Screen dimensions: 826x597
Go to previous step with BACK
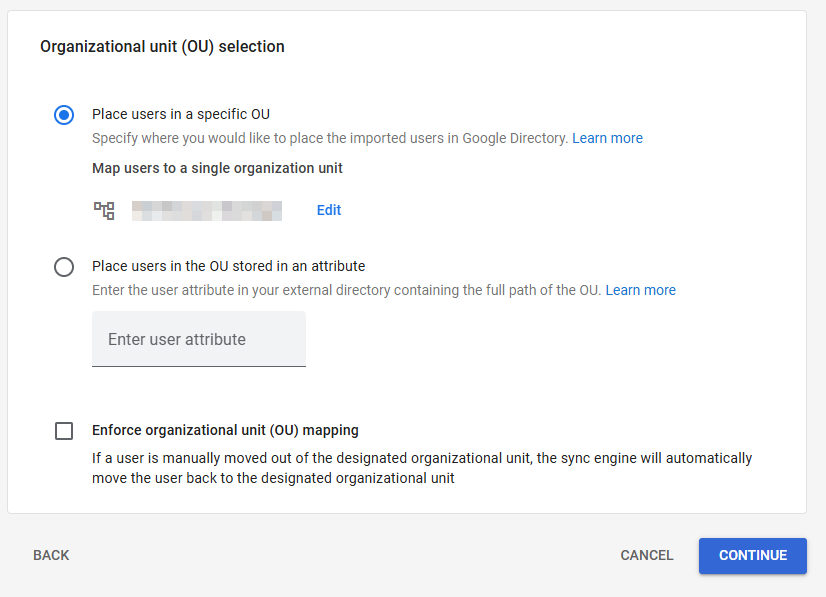(51, 555)
